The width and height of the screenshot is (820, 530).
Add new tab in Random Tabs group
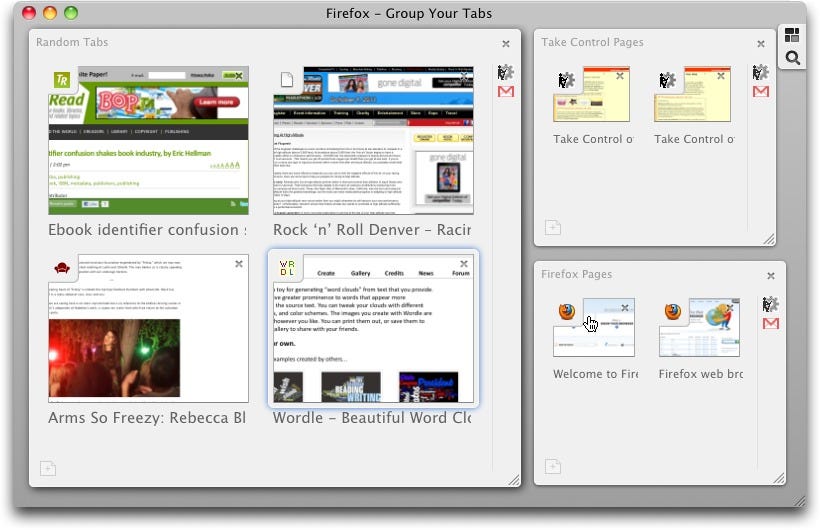point(48,468)
